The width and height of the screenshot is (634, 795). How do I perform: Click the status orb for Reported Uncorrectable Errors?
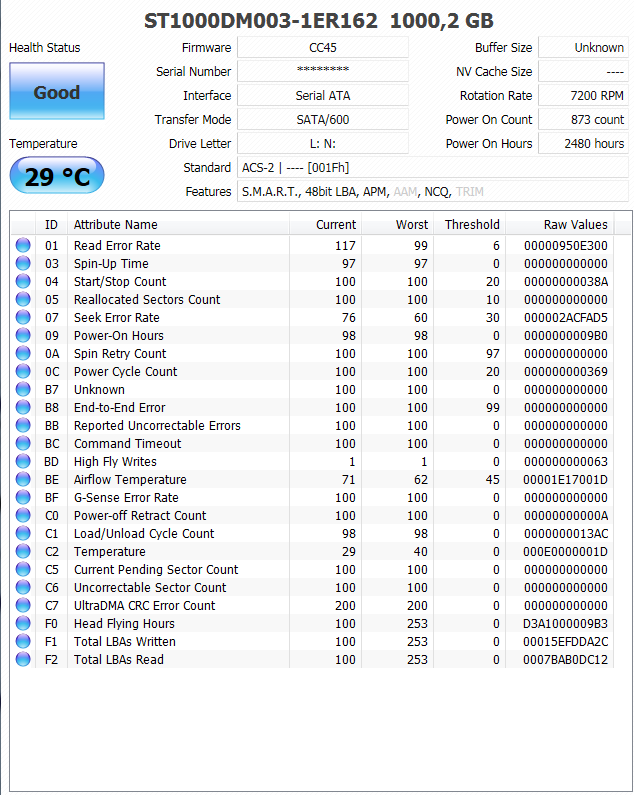(x=23, y=425)
